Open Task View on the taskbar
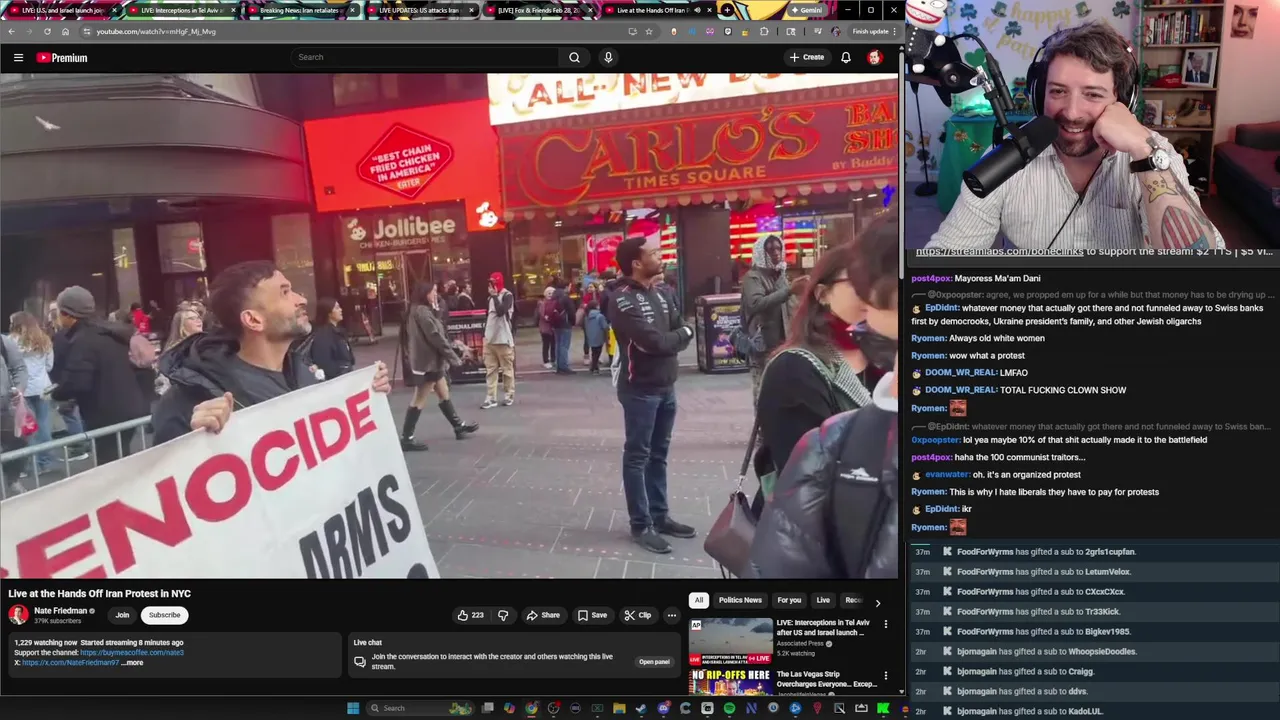 tap(487, 708)
